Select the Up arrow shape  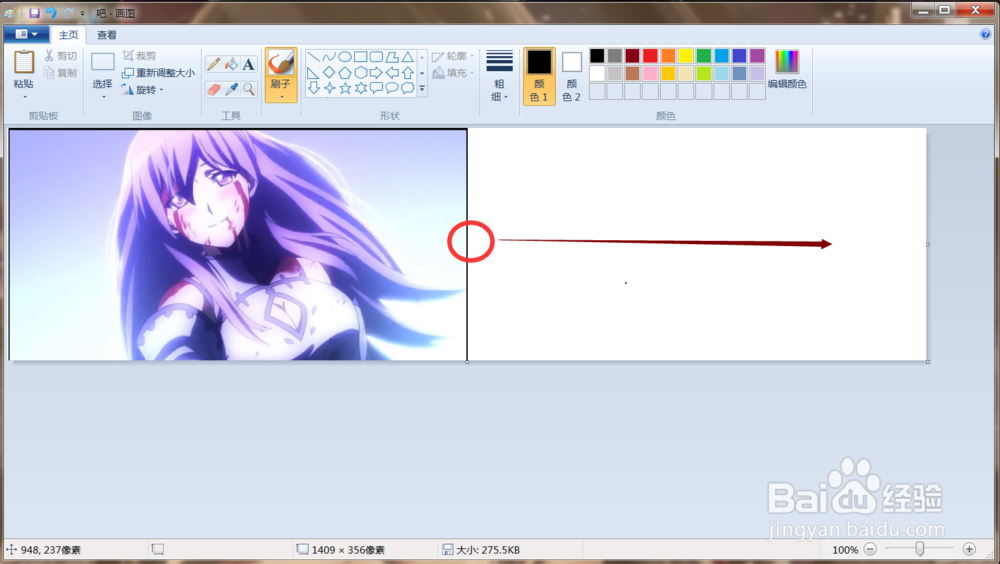click(x=408, y=73)
